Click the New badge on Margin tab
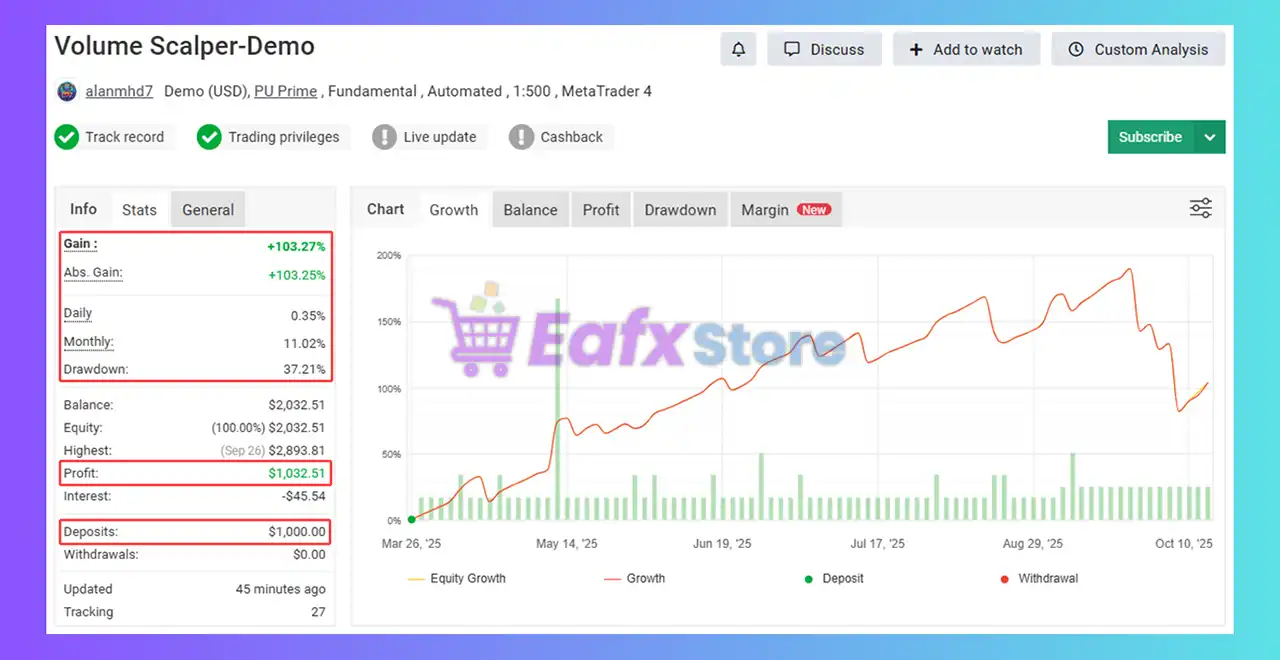Viewport: 1280px width, 660px height. (x=814, y=210)
